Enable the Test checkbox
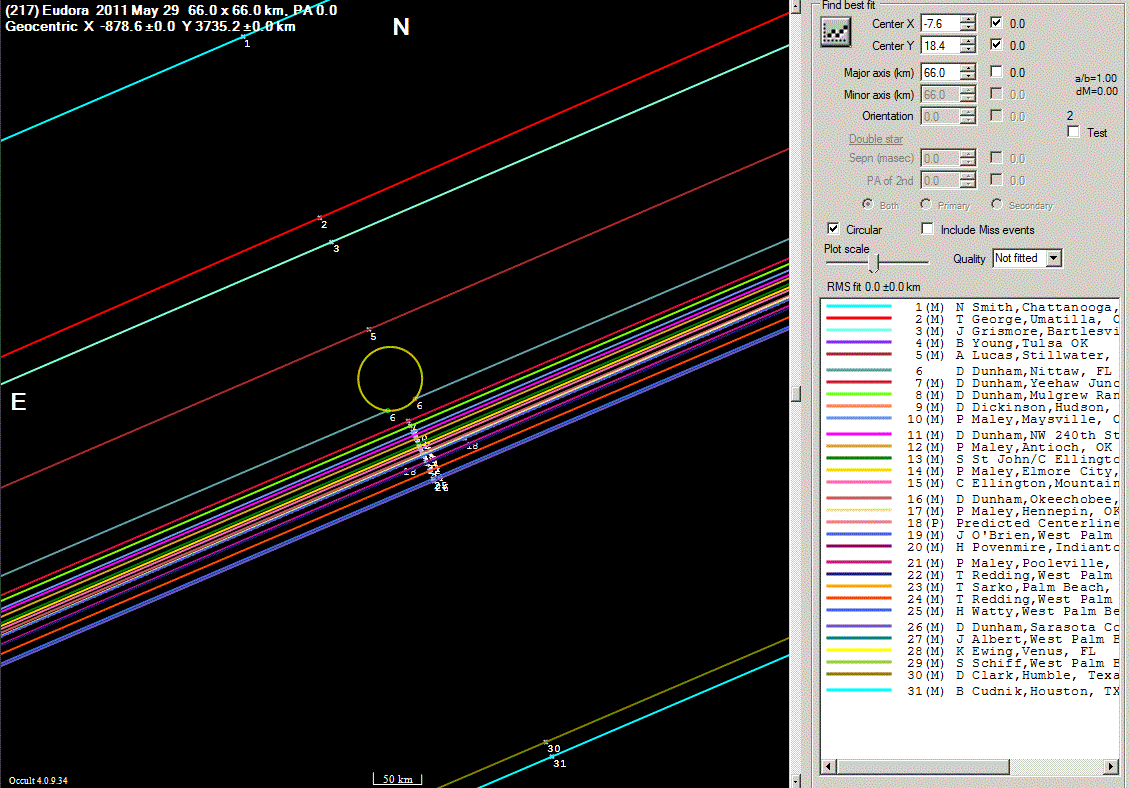 tap(1074, 132)
